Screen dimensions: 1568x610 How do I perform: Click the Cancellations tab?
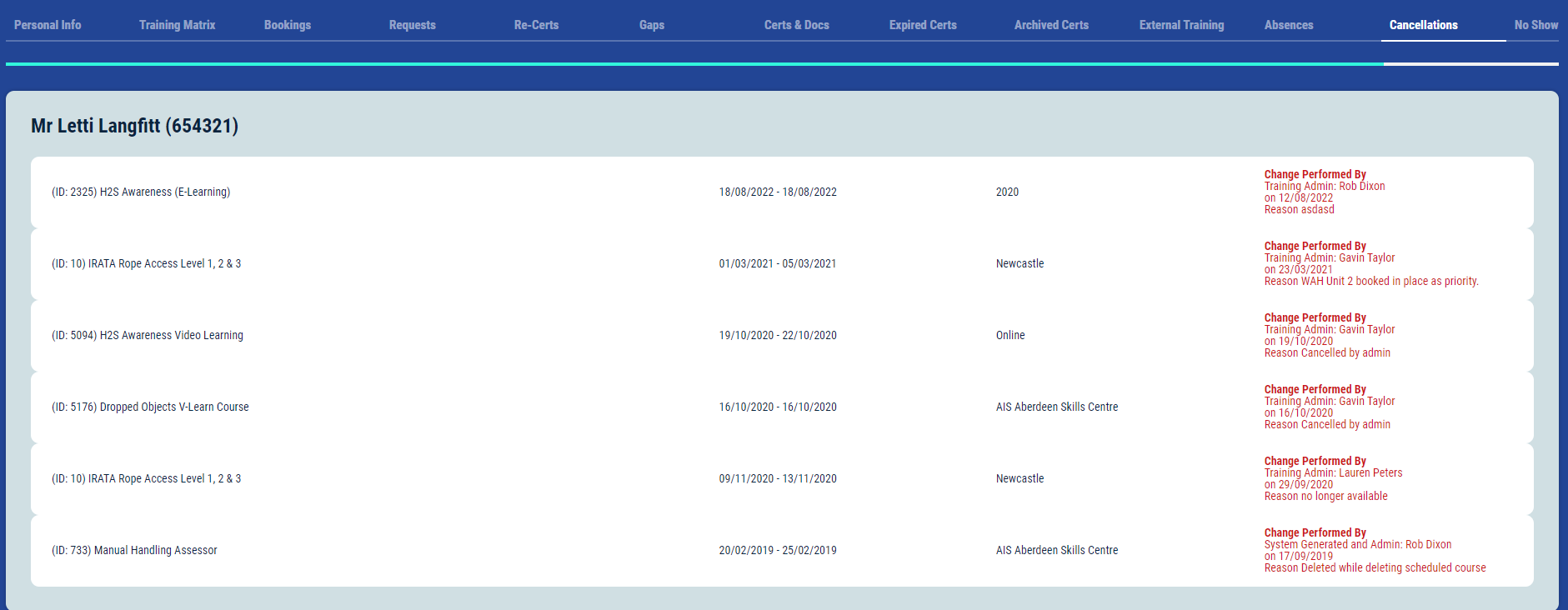pos(1423,25)
